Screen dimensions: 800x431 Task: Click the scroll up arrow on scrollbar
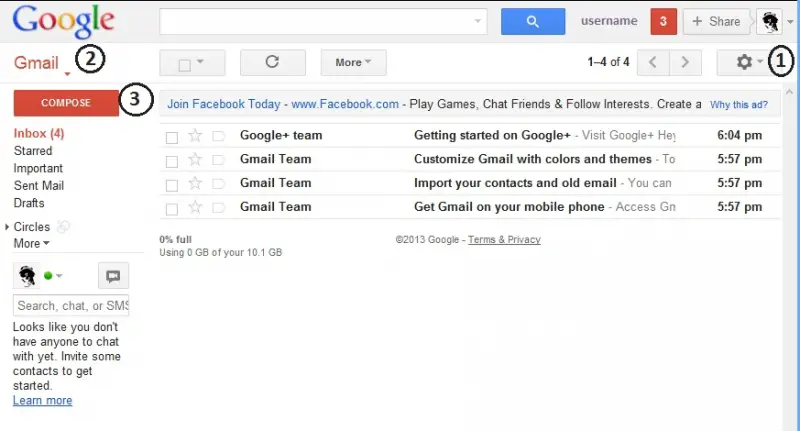[x=789, y=92]
